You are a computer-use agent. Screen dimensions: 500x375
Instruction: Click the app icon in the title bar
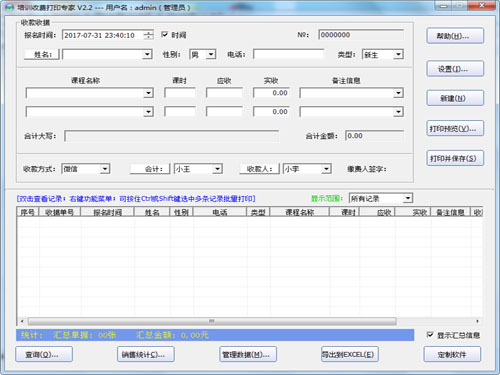(x=9, y=7)
